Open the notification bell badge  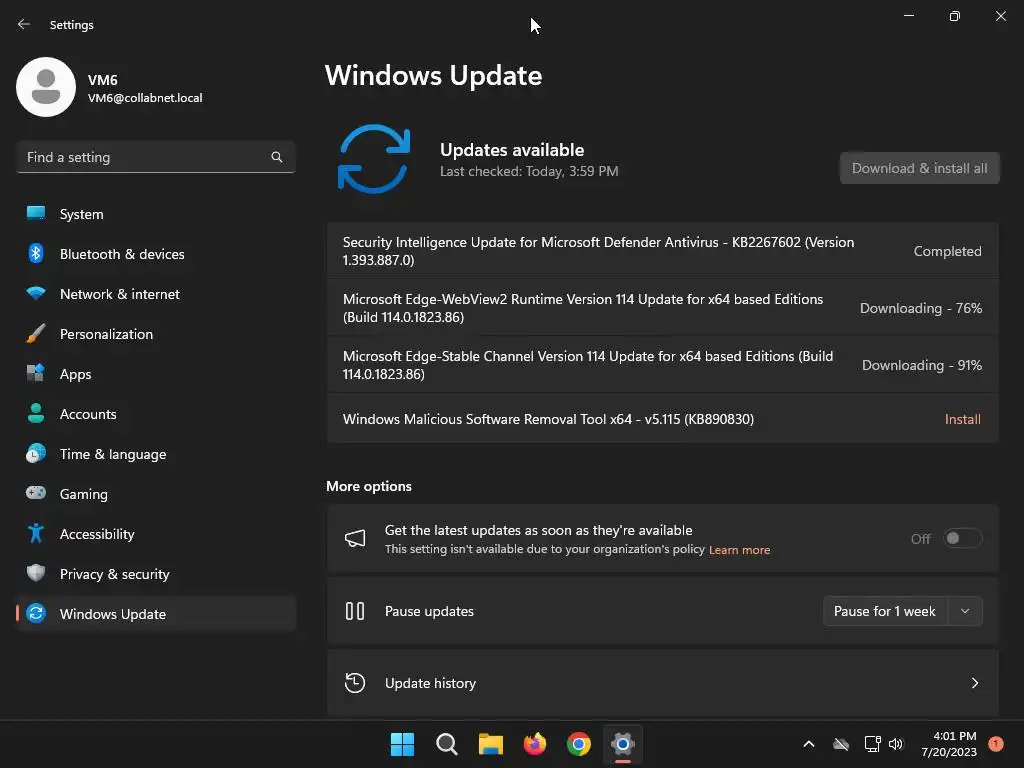pyautogui.click(x=996, y=744)
